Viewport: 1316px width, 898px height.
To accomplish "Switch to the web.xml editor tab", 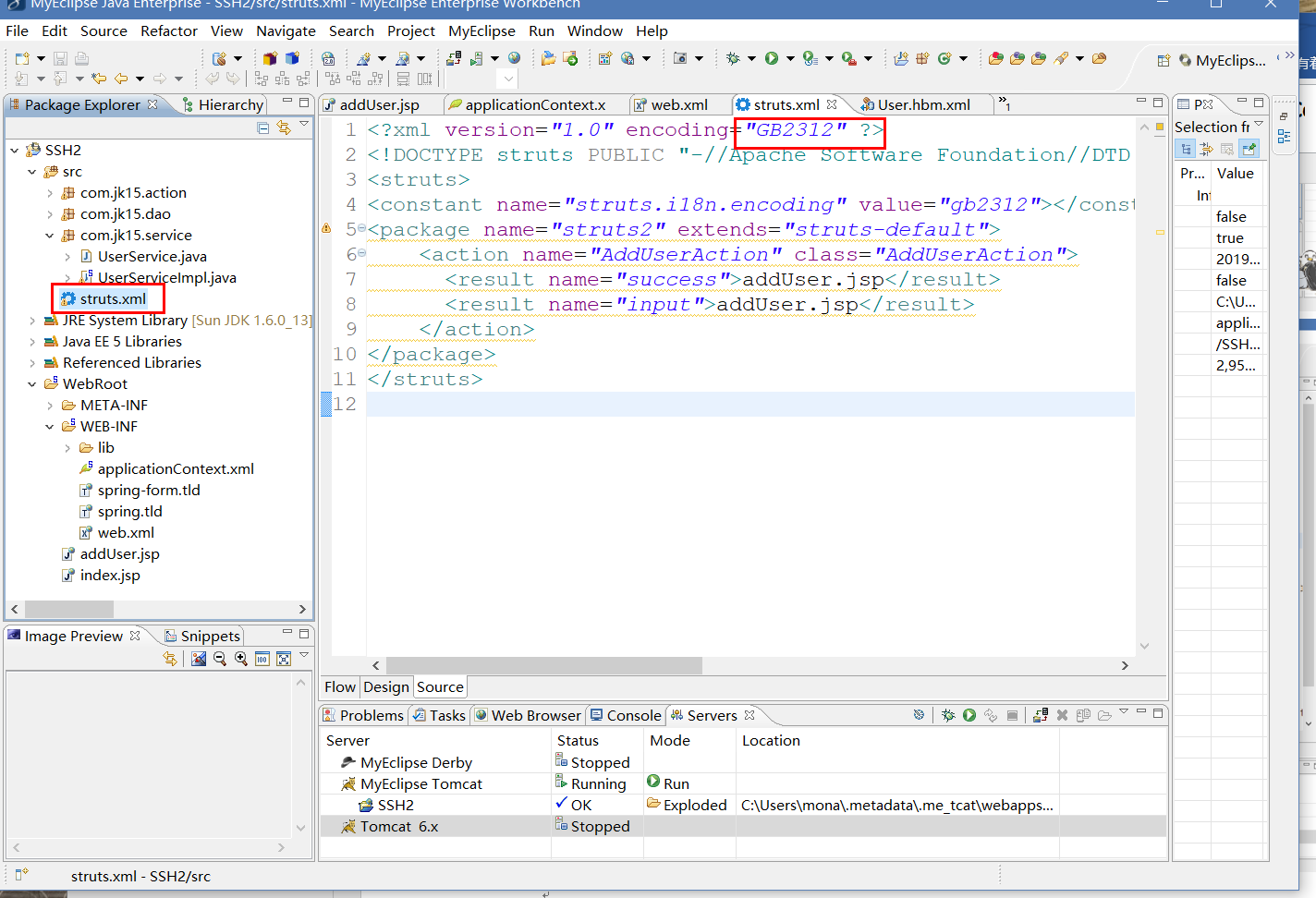I will click(679, 104).
